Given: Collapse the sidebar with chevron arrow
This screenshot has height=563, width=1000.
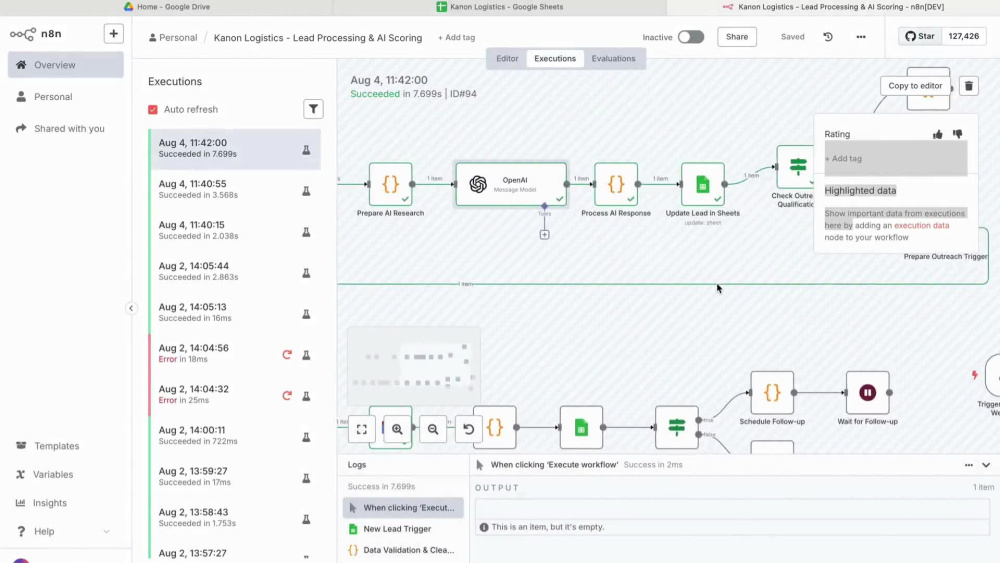Looking at the screenshot, I should click(x=131, y=309).
